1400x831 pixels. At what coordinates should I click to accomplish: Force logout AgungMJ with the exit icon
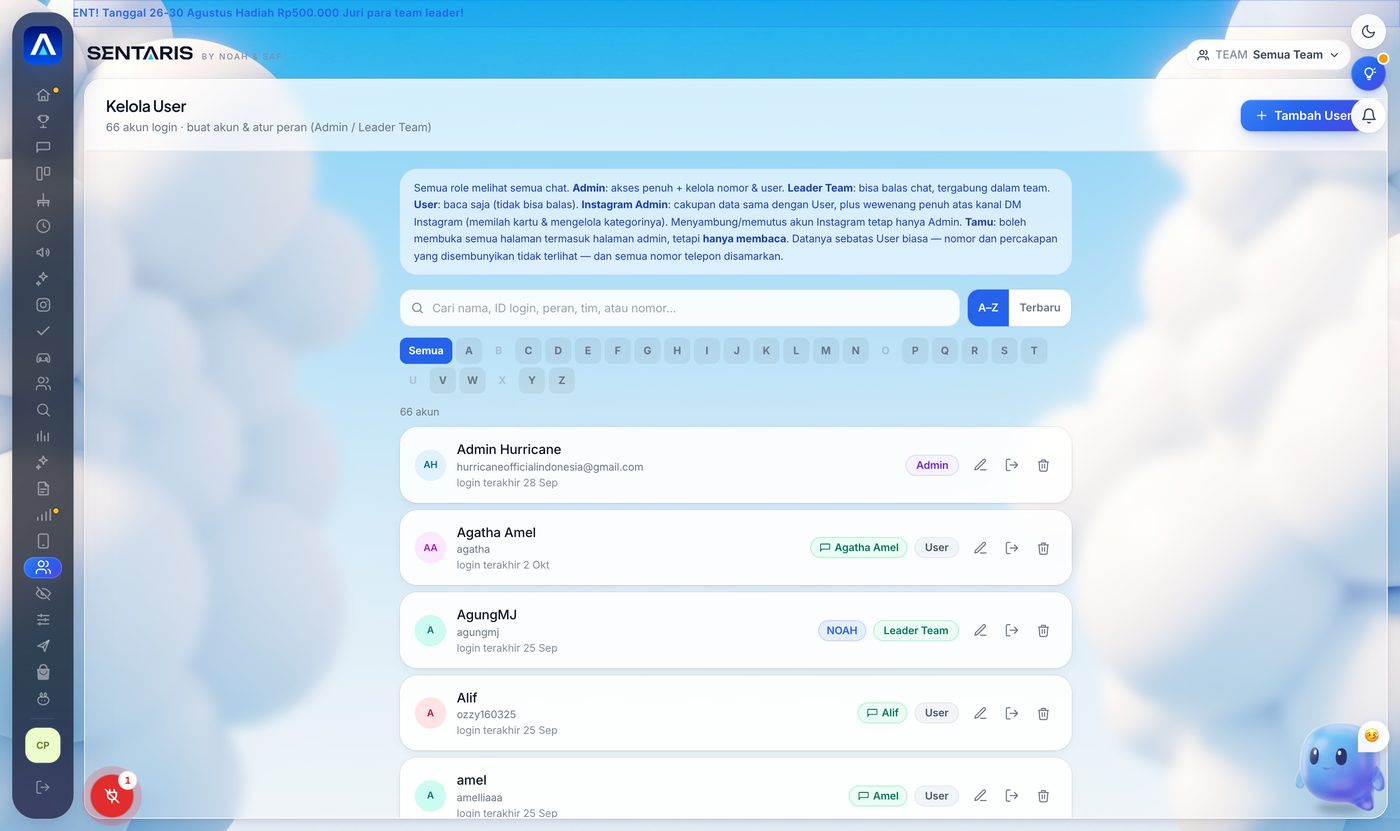(1012, 630)
